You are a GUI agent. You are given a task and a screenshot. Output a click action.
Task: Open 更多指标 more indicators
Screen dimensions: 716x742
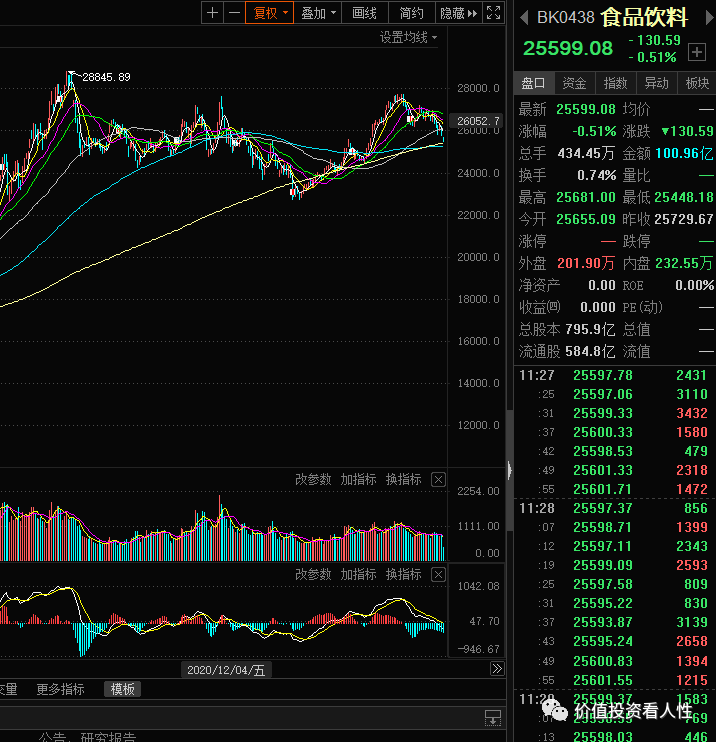(61, 689)
